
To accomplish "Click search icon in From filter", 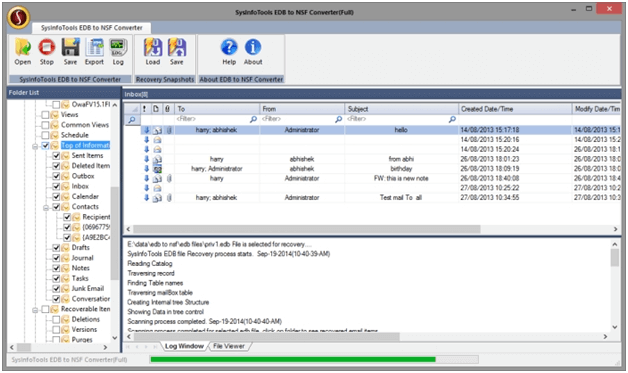I will (x=338, y=119).
